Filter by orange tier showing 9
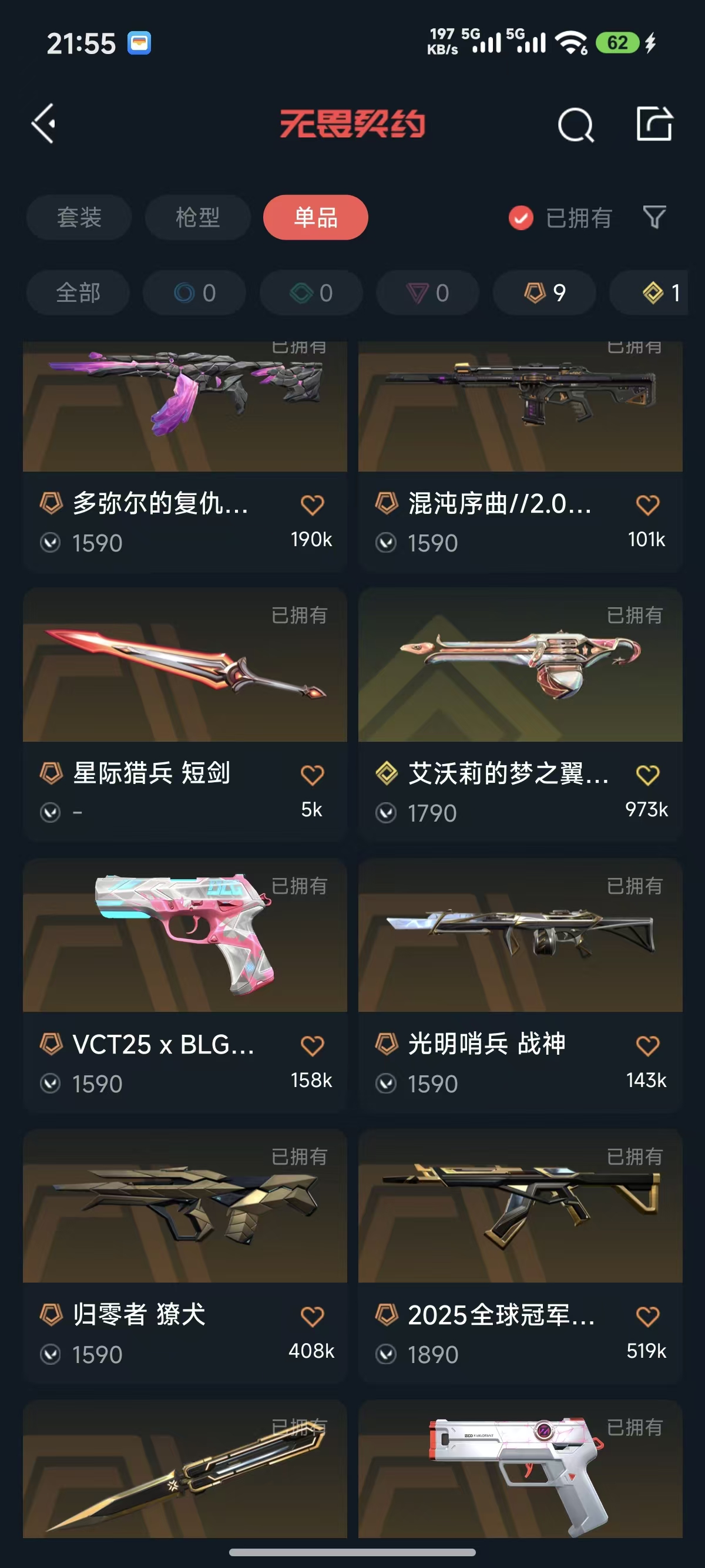 [544, 293]
